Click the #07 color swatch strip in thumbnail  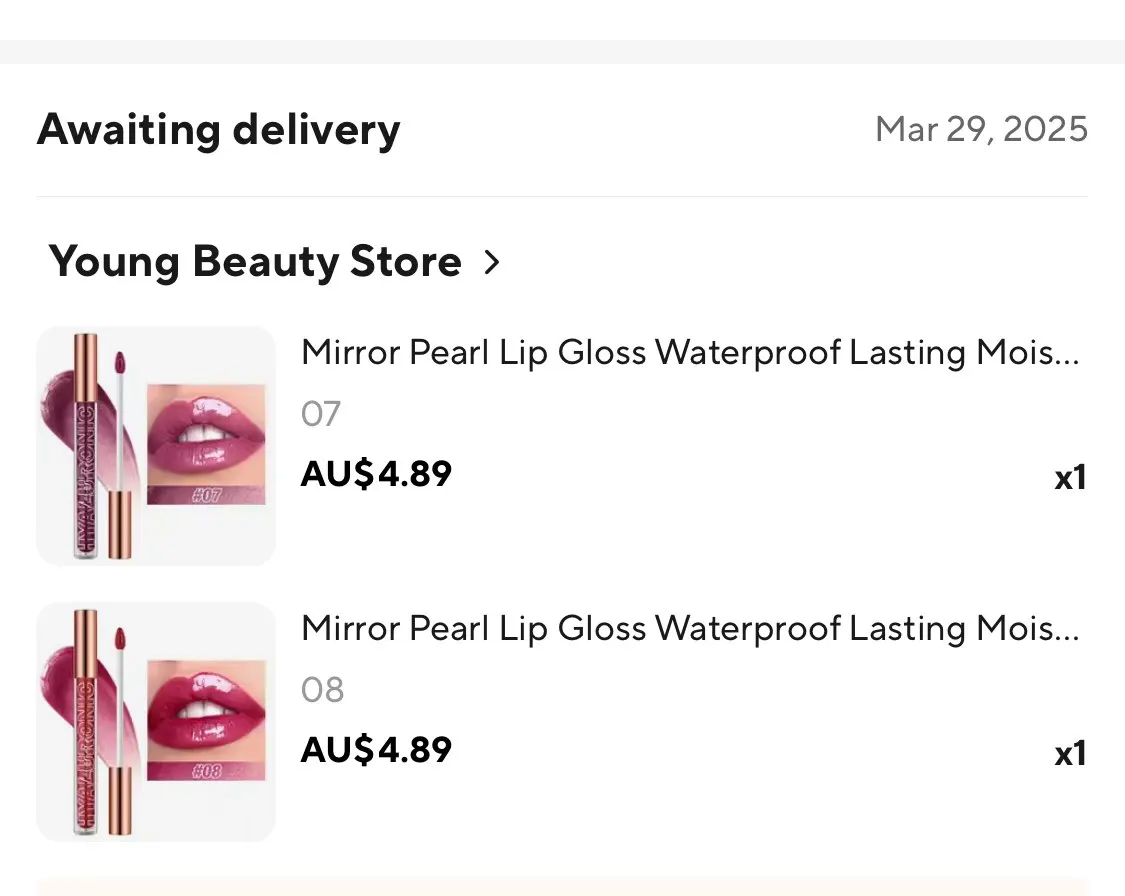[x=206, y=494]
